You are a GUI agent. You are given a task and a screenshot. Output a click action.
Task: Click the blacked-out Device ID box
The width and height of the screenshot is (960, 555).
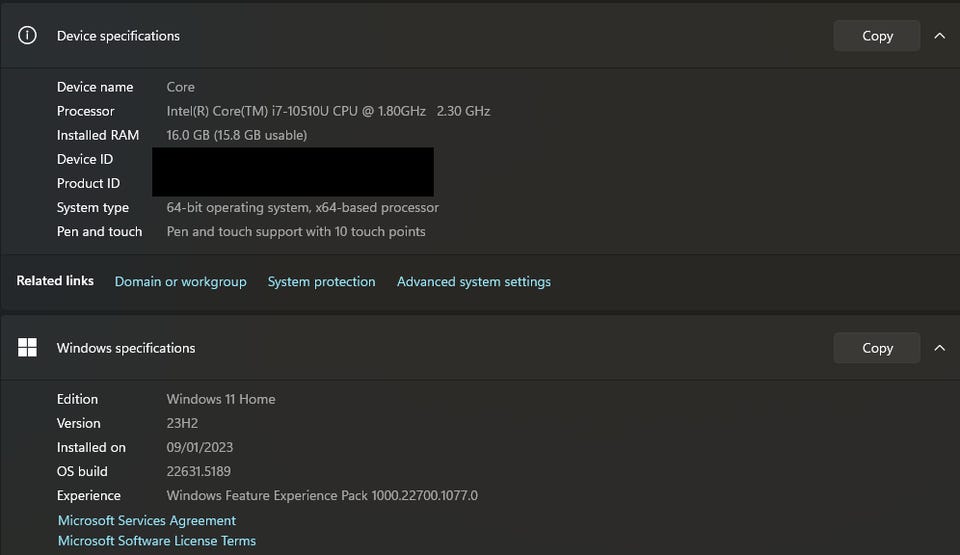tap(292, 160)
